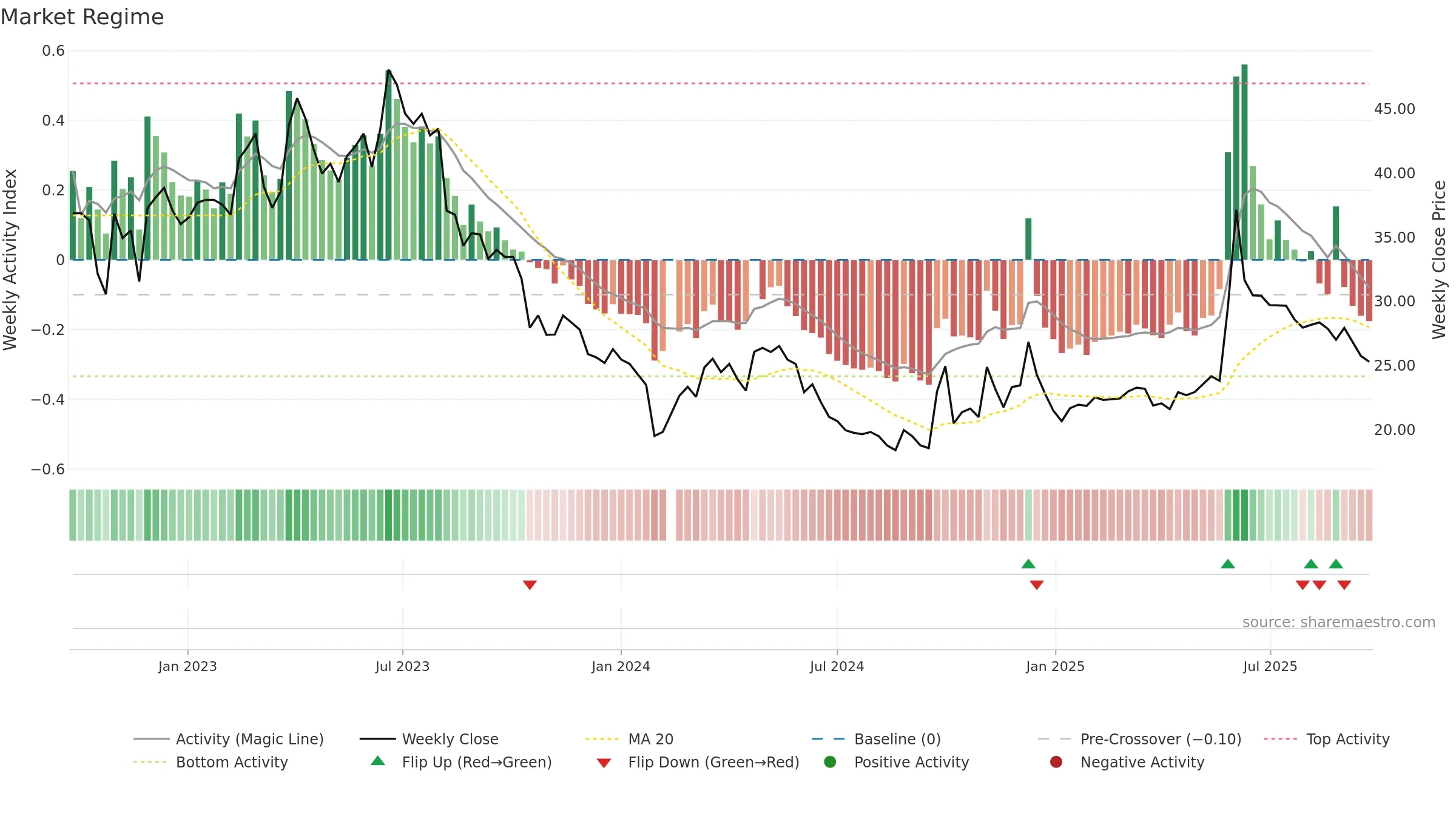The height and width of the screenshot is (819, 1456).
Task: Click the −0.6 activity axis label
Action: (48, 469)
